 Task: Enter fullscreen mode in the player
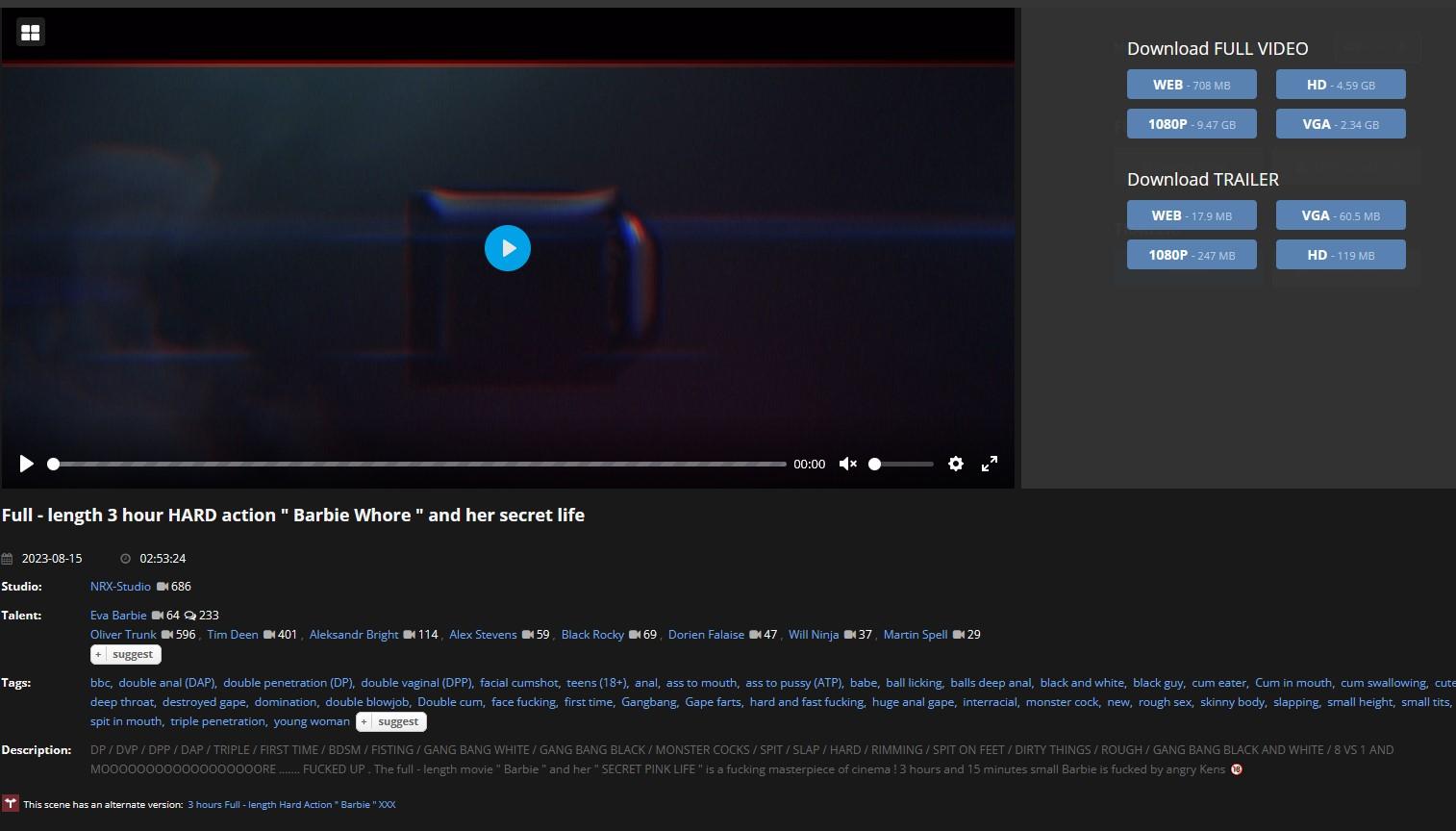point(989,464)
